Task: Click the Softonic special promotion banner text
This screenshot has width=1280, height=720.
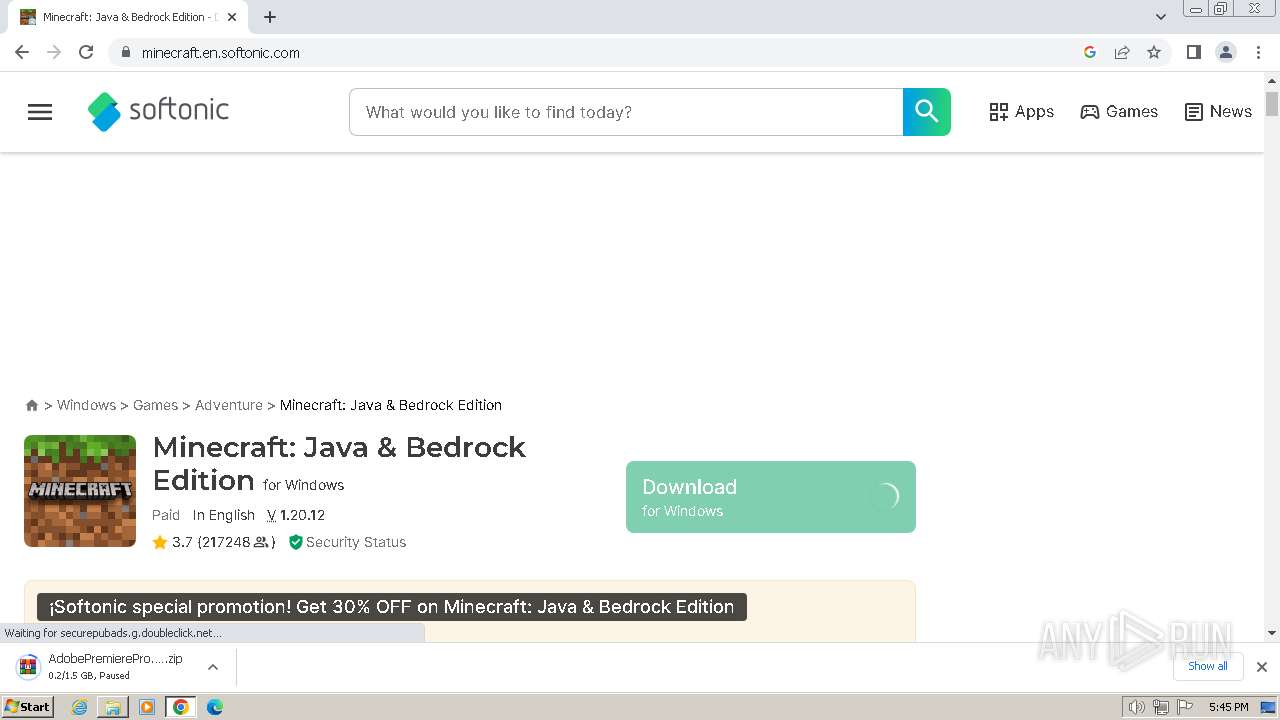Action: click(x=392, y=607)
